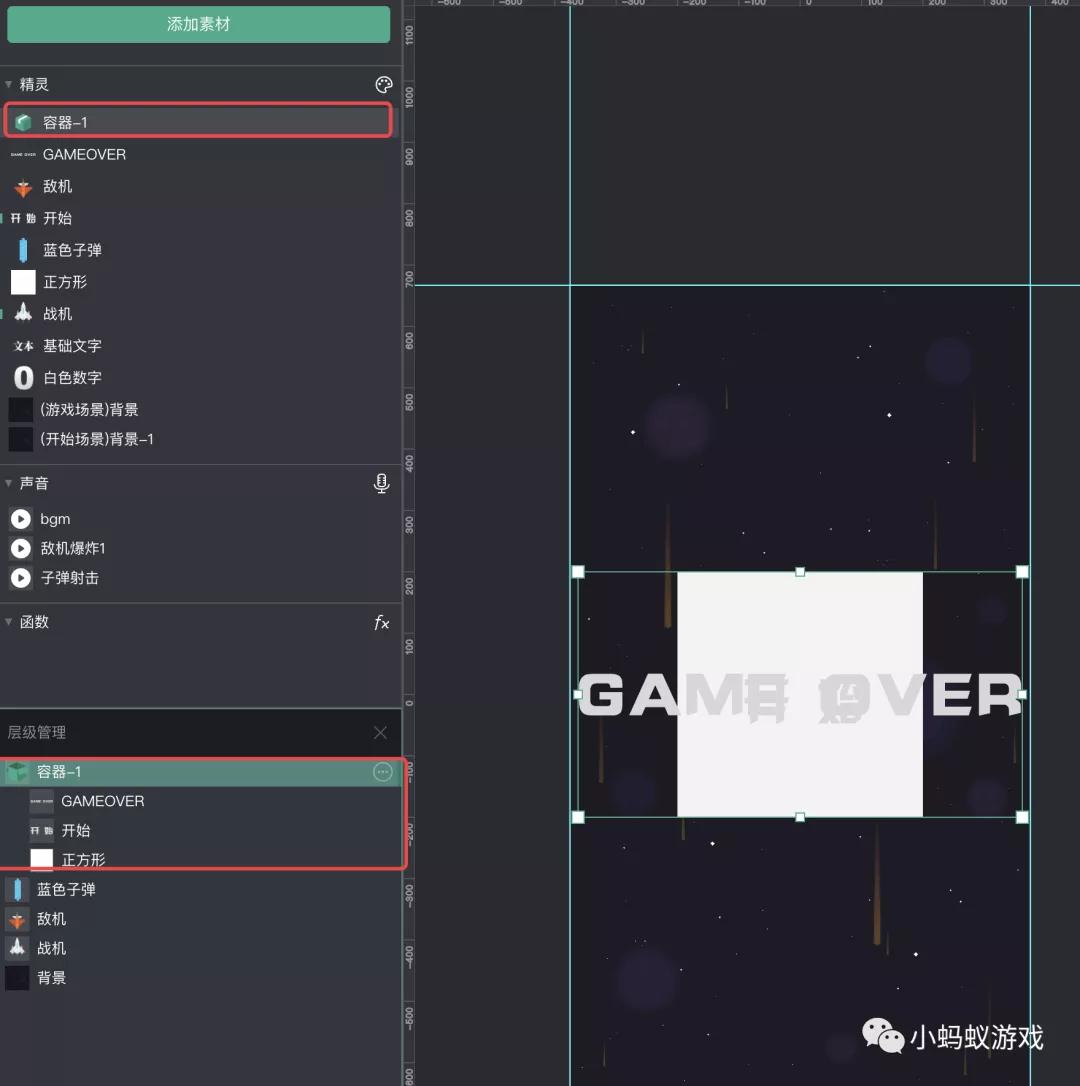Click the (游戏场景)背景 thumbnail

[x=22, y=409]
